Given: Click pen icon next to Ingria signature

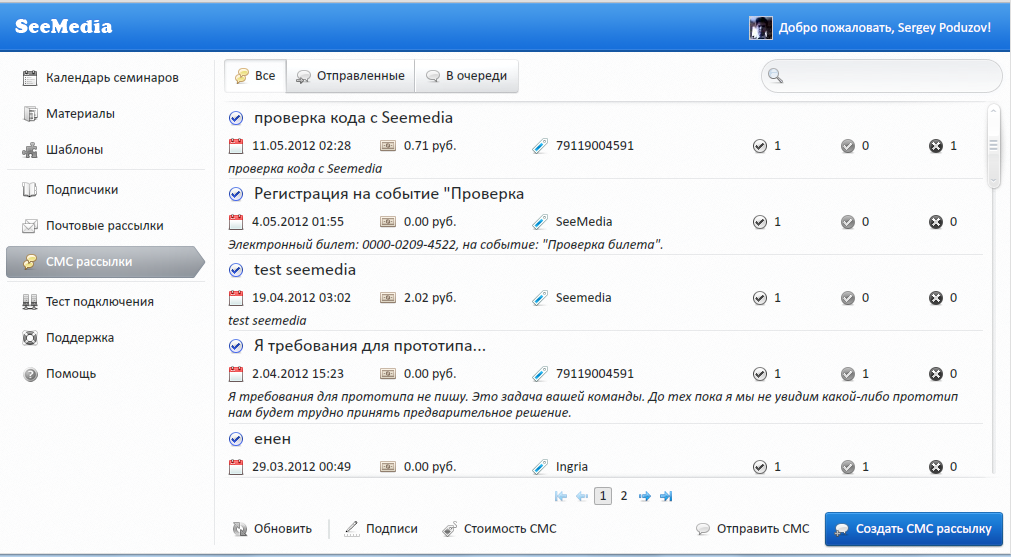Looking at the screenshot, I should [x=540, y=467].
